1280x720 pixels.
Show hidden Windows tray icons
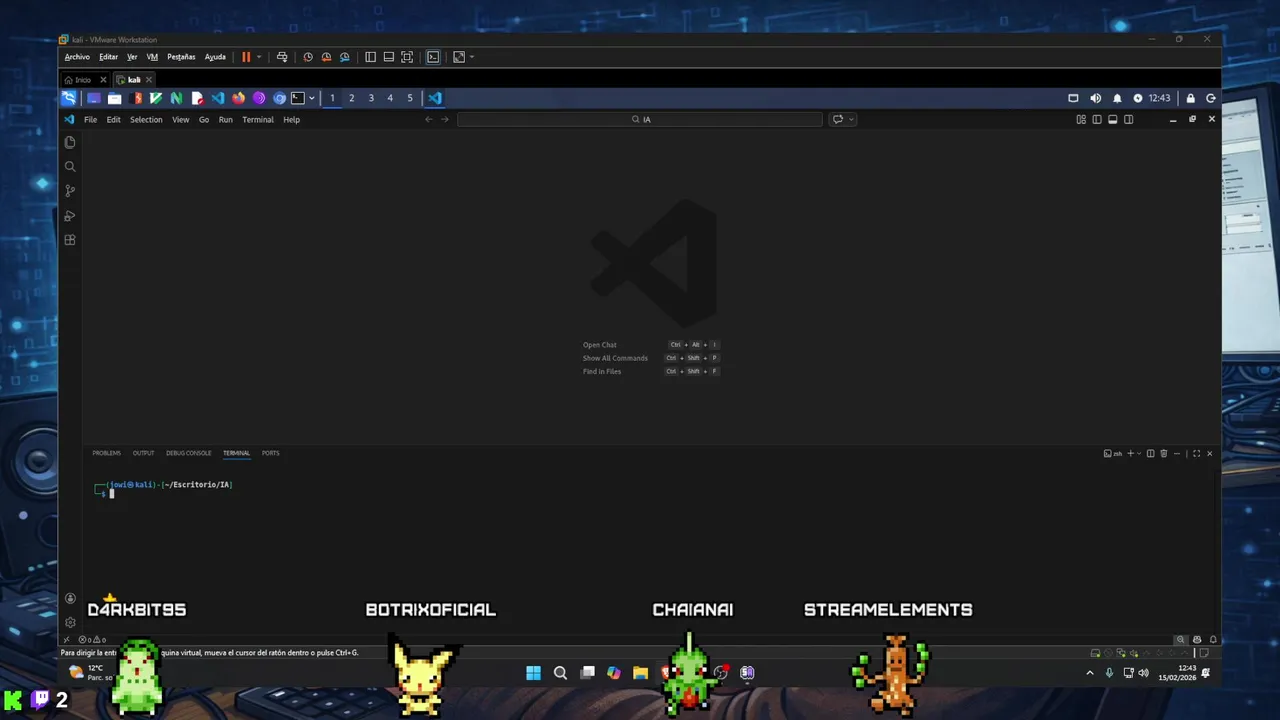click(x=1090, y=673)
